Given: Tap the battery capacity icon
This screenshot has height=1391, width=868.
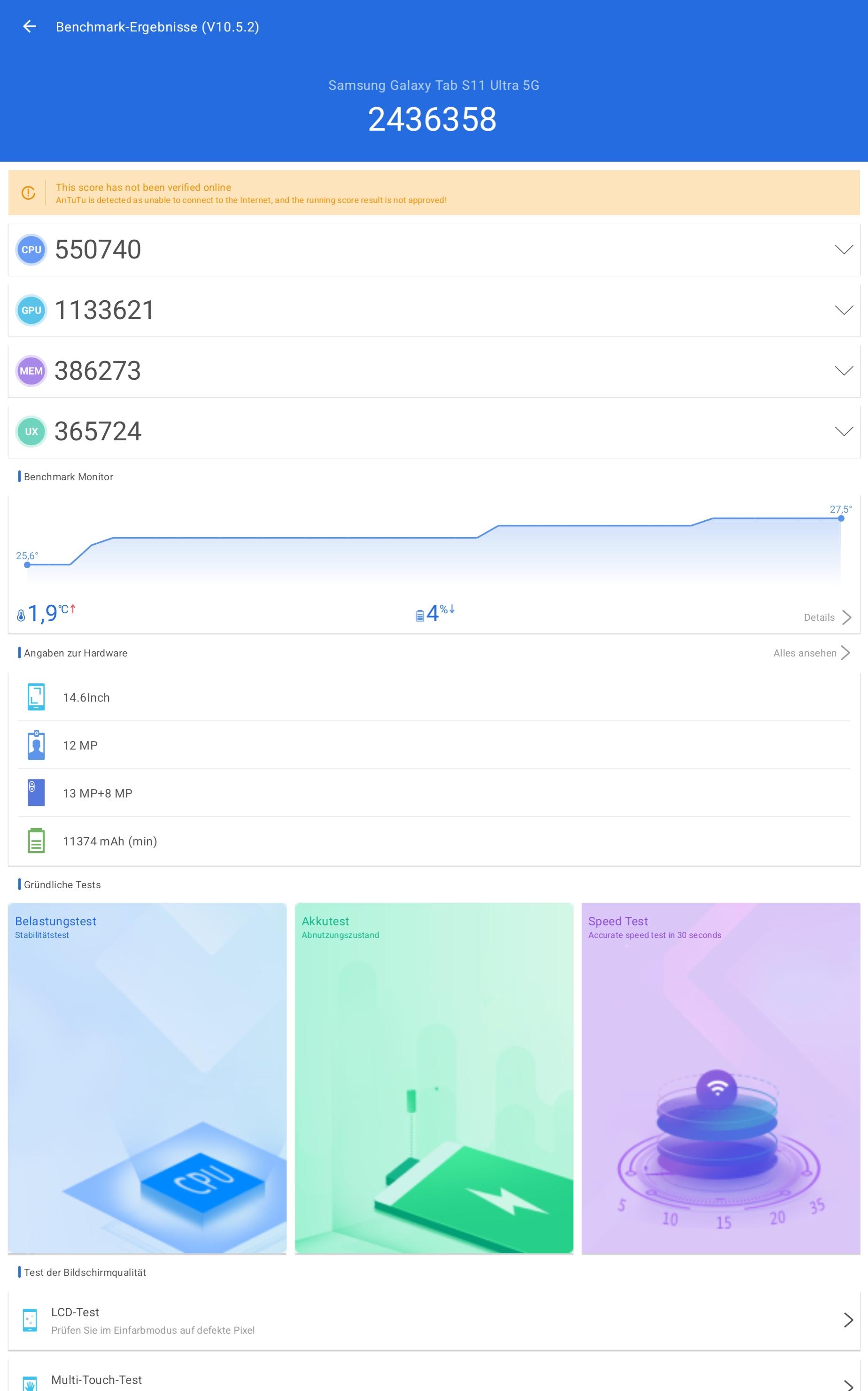Looking at the screenshot, I should pyautogui.click(x=36, y=841).
